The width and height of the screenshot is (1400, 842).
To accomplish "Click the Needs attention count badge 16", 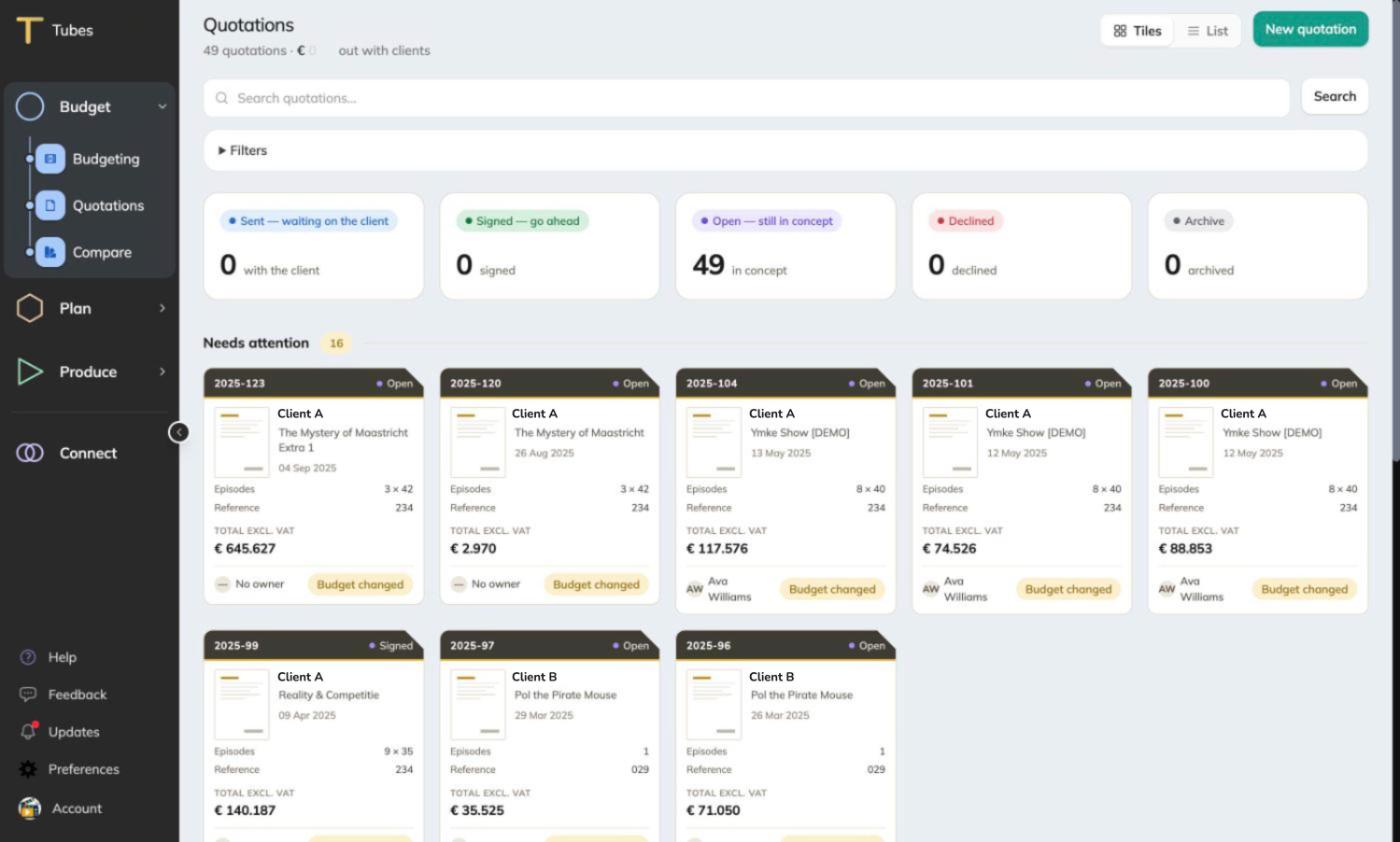I will (337, 343).
